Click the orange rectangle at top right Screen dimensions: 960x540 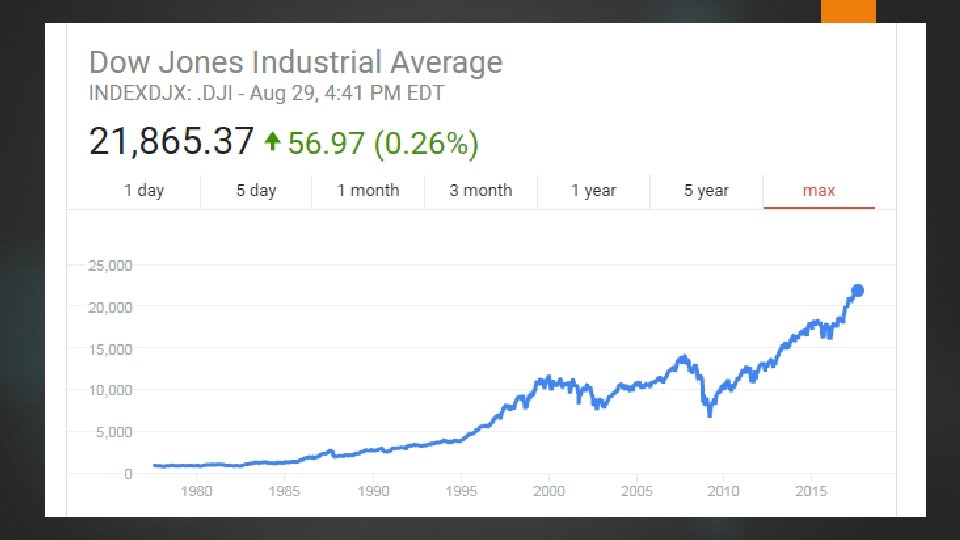tap(847, 11)
